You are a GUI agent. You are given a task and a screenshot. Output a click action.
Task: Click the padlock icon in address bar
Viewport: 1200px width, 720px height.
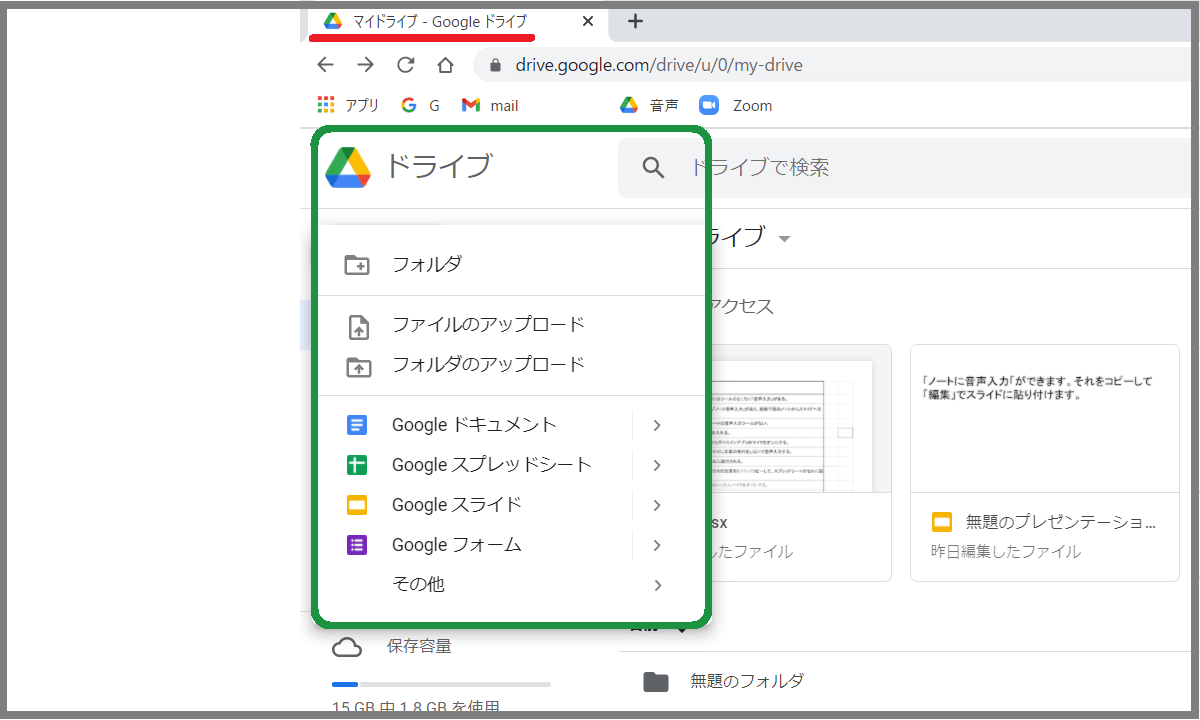pos(494,66)
